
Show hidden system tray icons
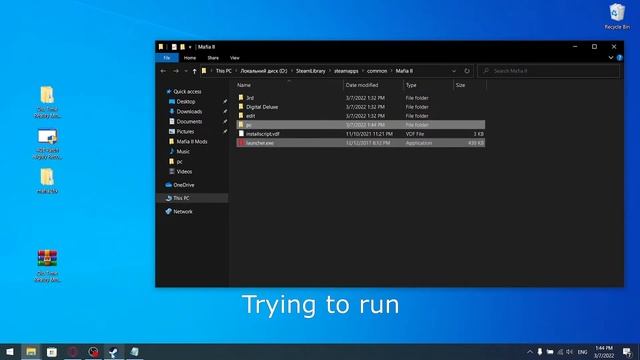(530, 352)
